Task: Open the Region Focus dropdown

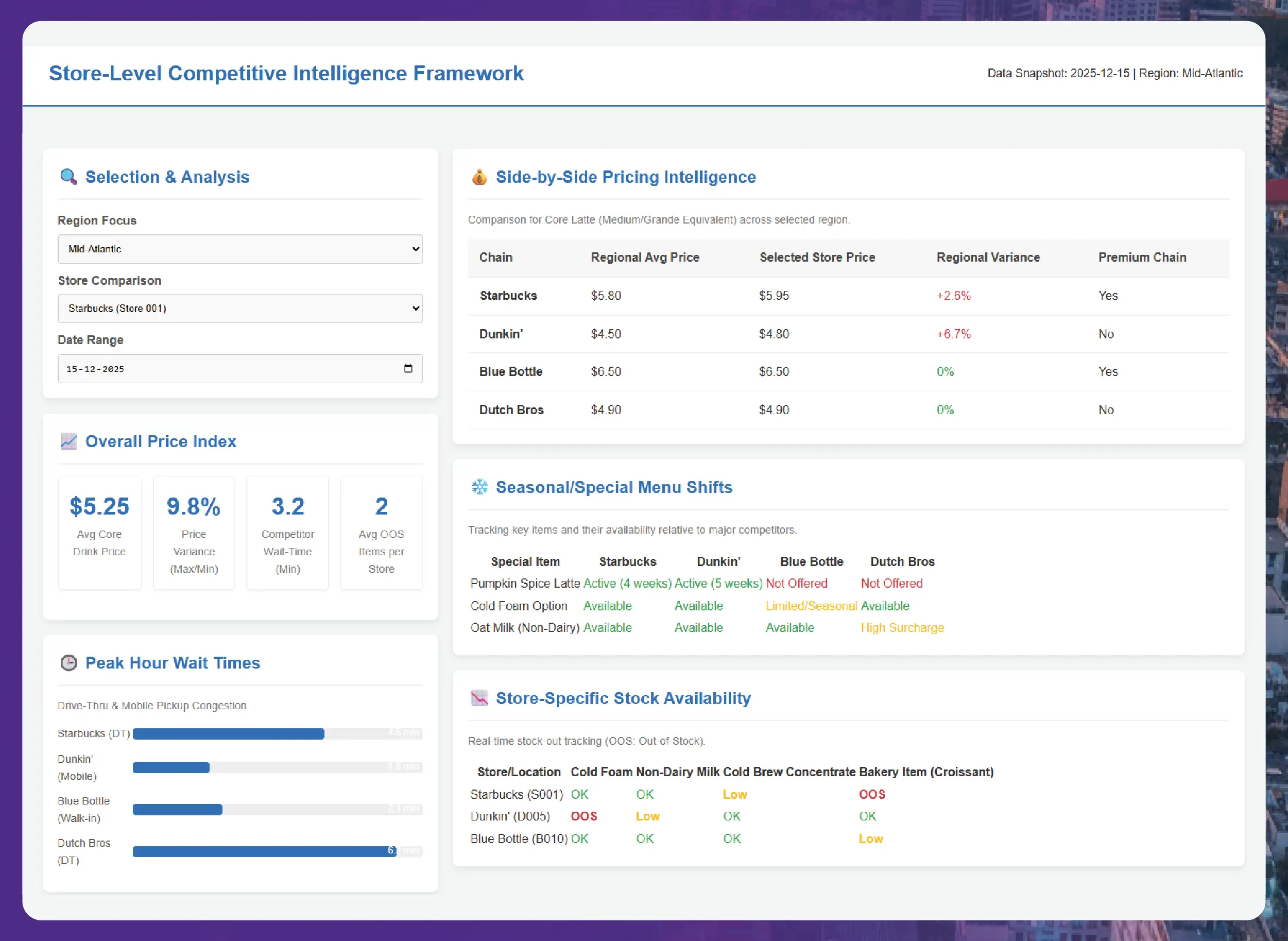Action: tap(239, 249)
